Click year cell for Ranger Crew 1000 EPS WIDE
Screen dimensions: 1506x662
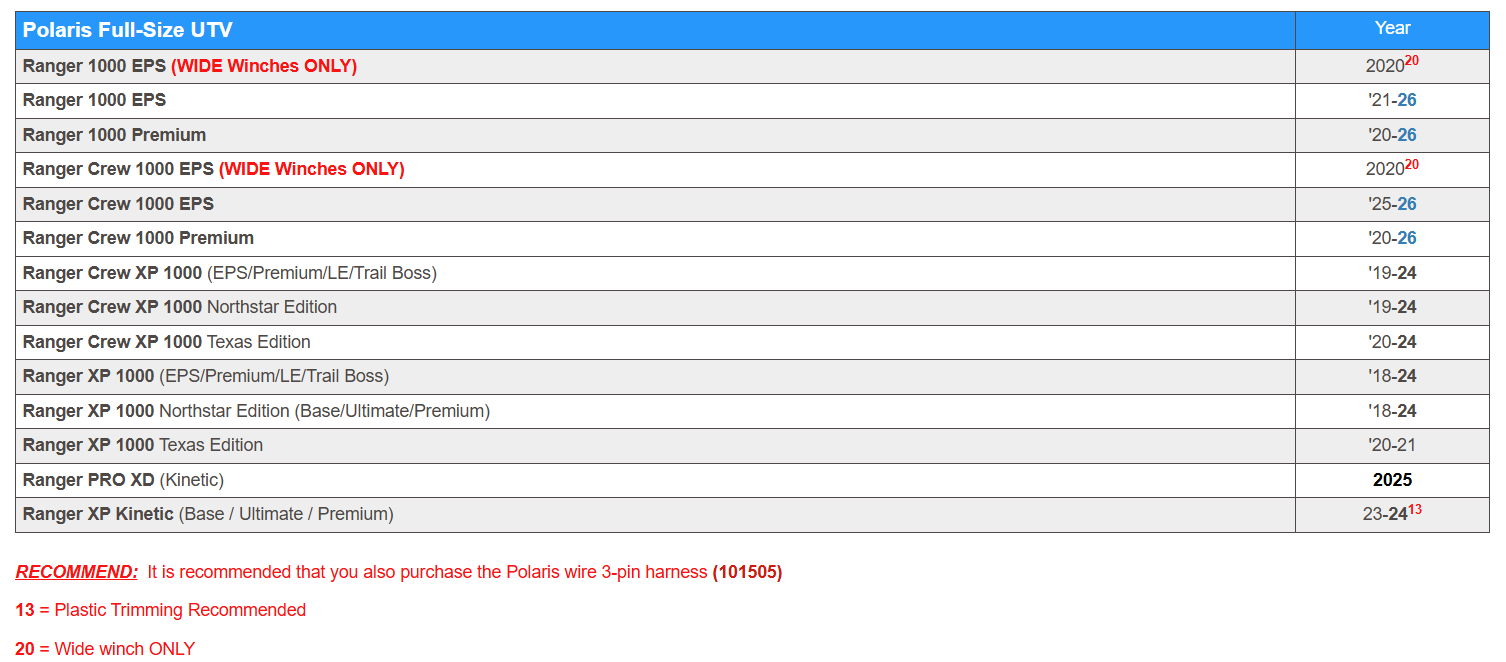(x=1392, y=169)
